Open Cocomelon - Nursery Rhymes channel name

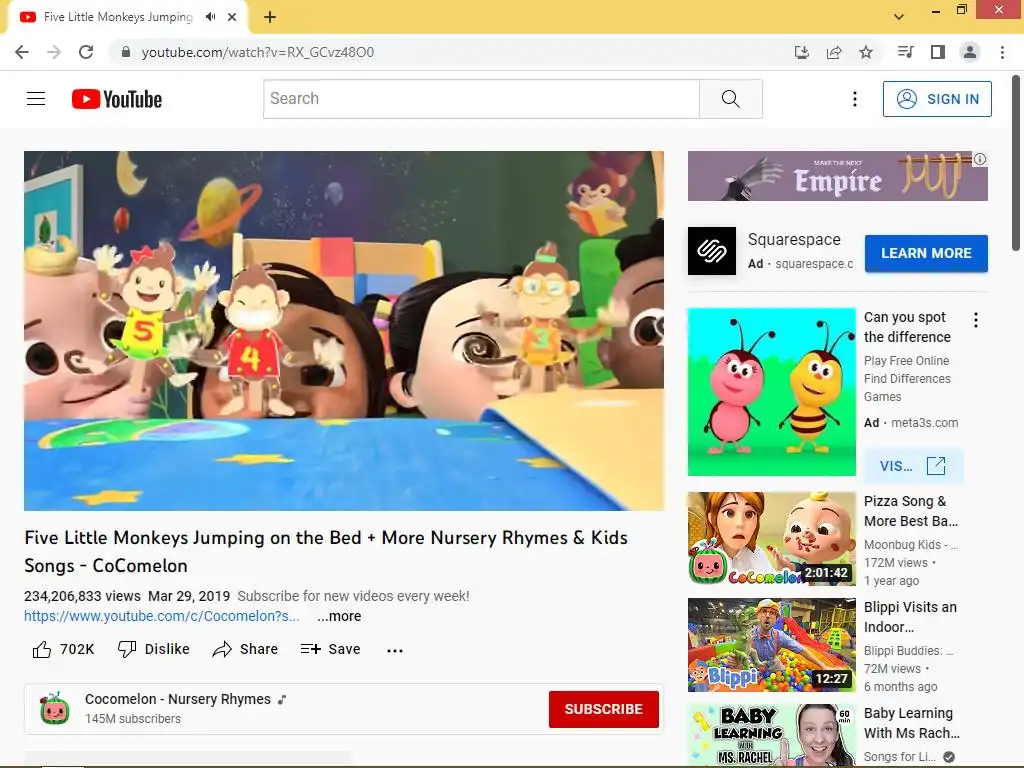tap(178, 699)
